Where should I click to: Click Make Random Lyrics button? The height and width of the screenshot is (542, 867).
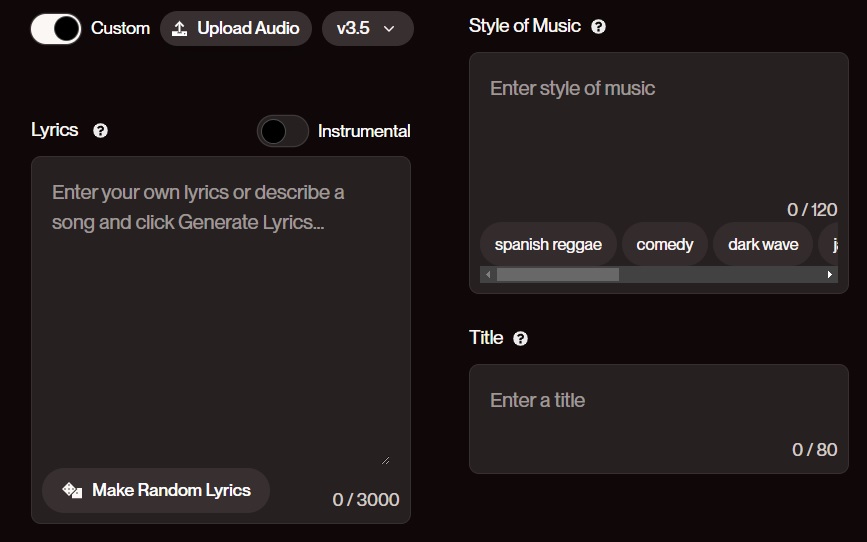[156, 491]
